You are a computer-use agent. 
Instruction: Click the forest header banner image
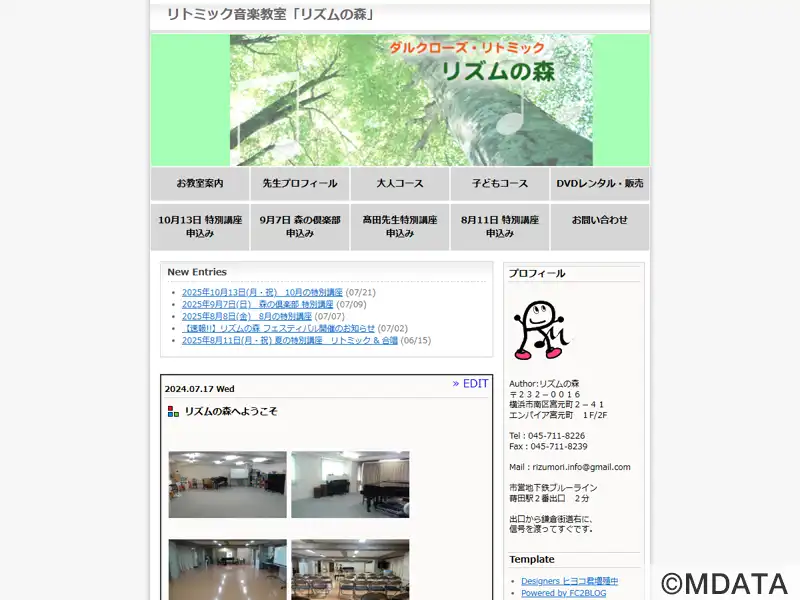click(411, 100)
